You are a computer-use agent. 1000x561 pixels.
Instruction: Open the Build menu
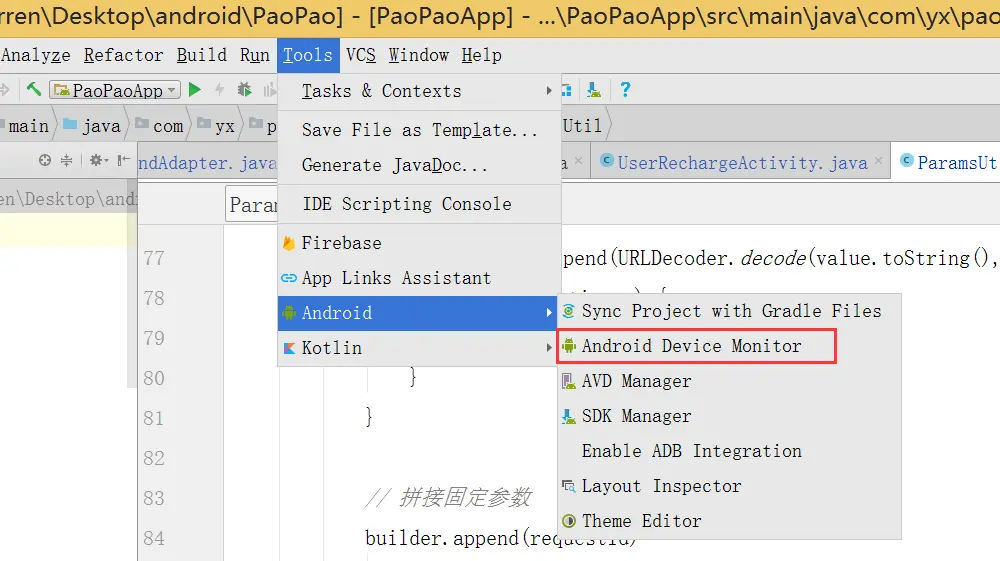click(x=202, y=55)
